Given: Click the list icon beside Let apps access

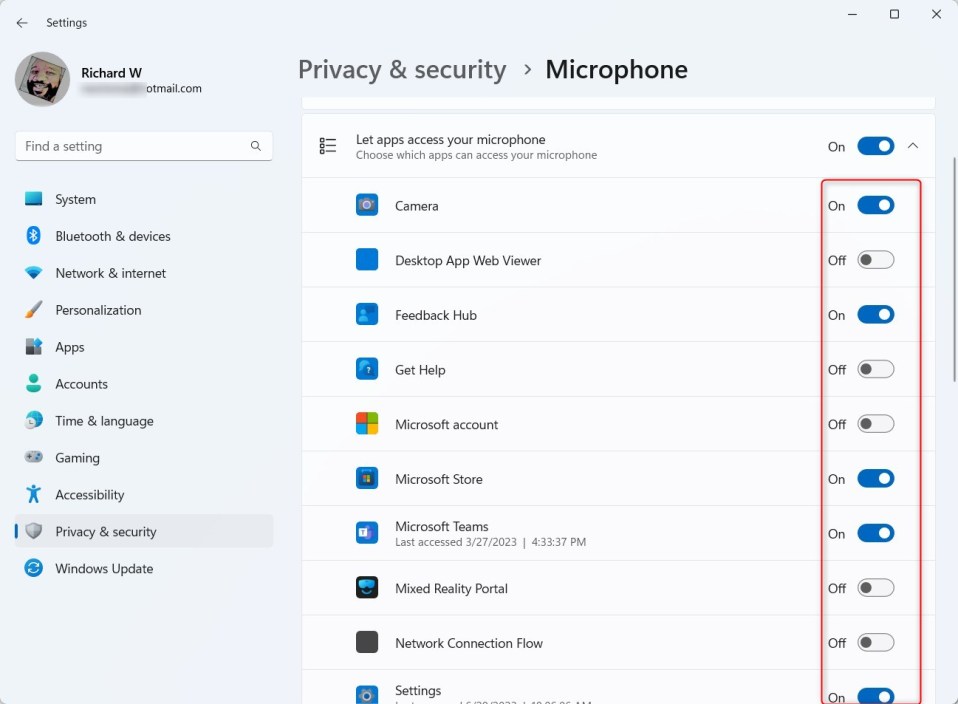Looking at the screenshot, I should [327, 145].
